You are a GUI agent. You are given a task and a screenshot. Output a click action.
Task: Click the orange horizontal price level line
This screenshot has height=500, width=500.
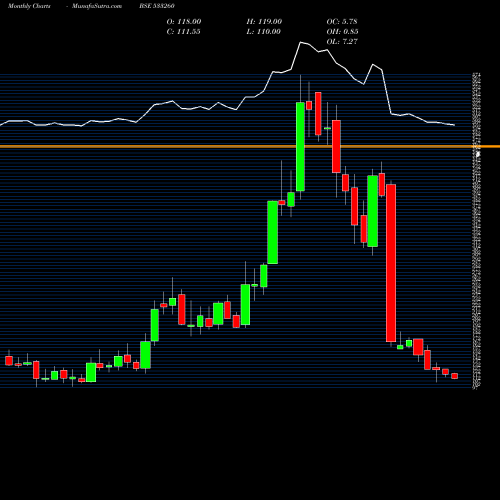click(250, 146)
